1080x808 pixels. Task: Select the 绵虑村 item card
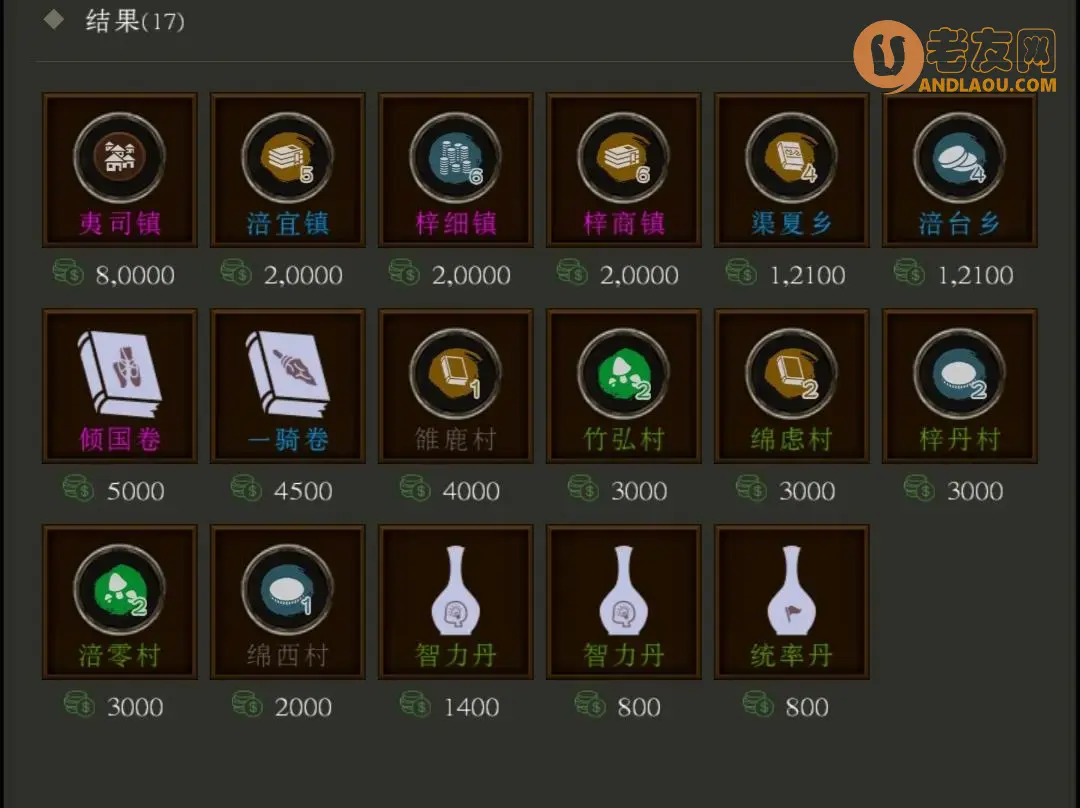(791, 386)
